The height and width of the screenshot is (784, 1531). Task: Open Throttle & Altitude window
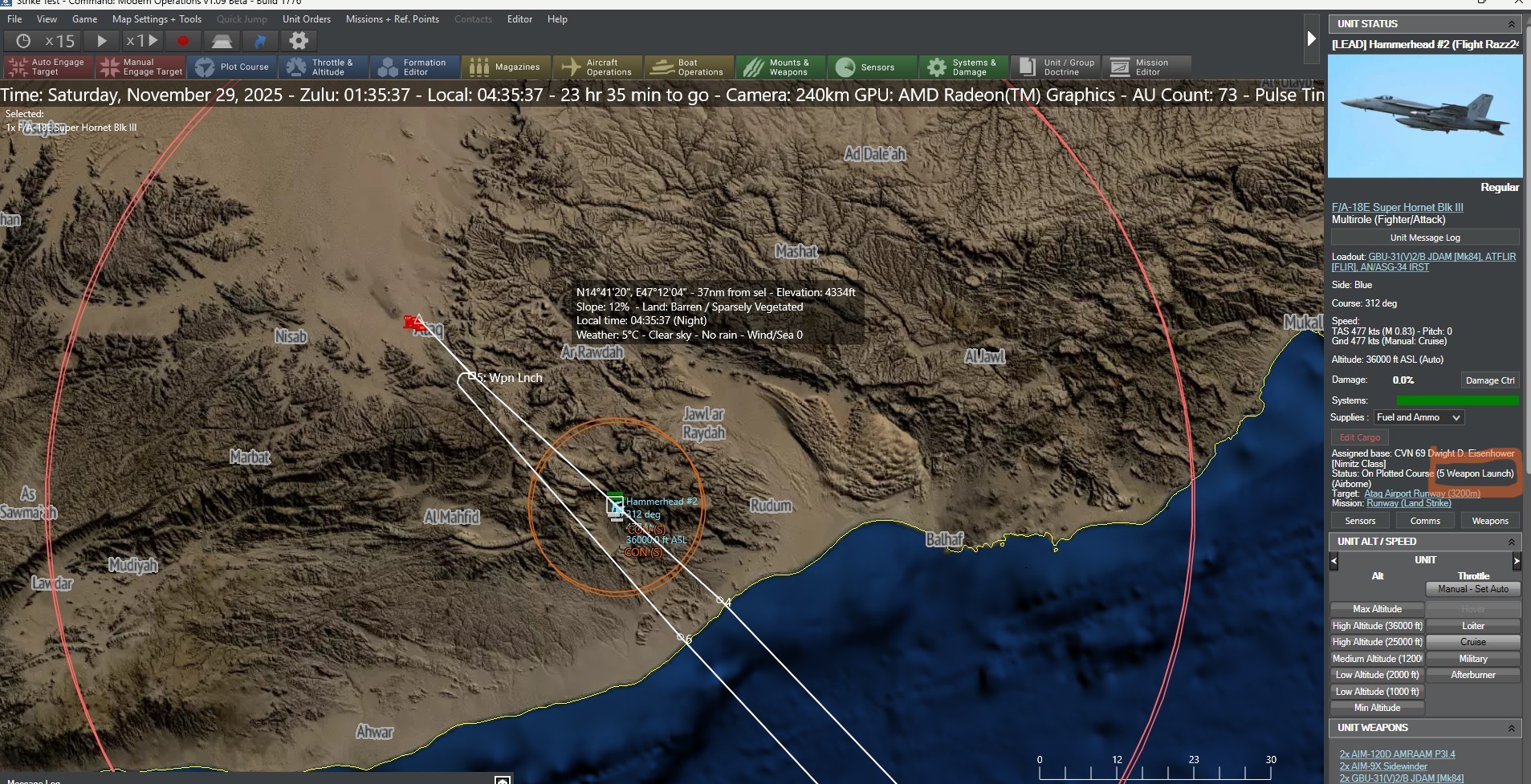(x=324, y=67)
